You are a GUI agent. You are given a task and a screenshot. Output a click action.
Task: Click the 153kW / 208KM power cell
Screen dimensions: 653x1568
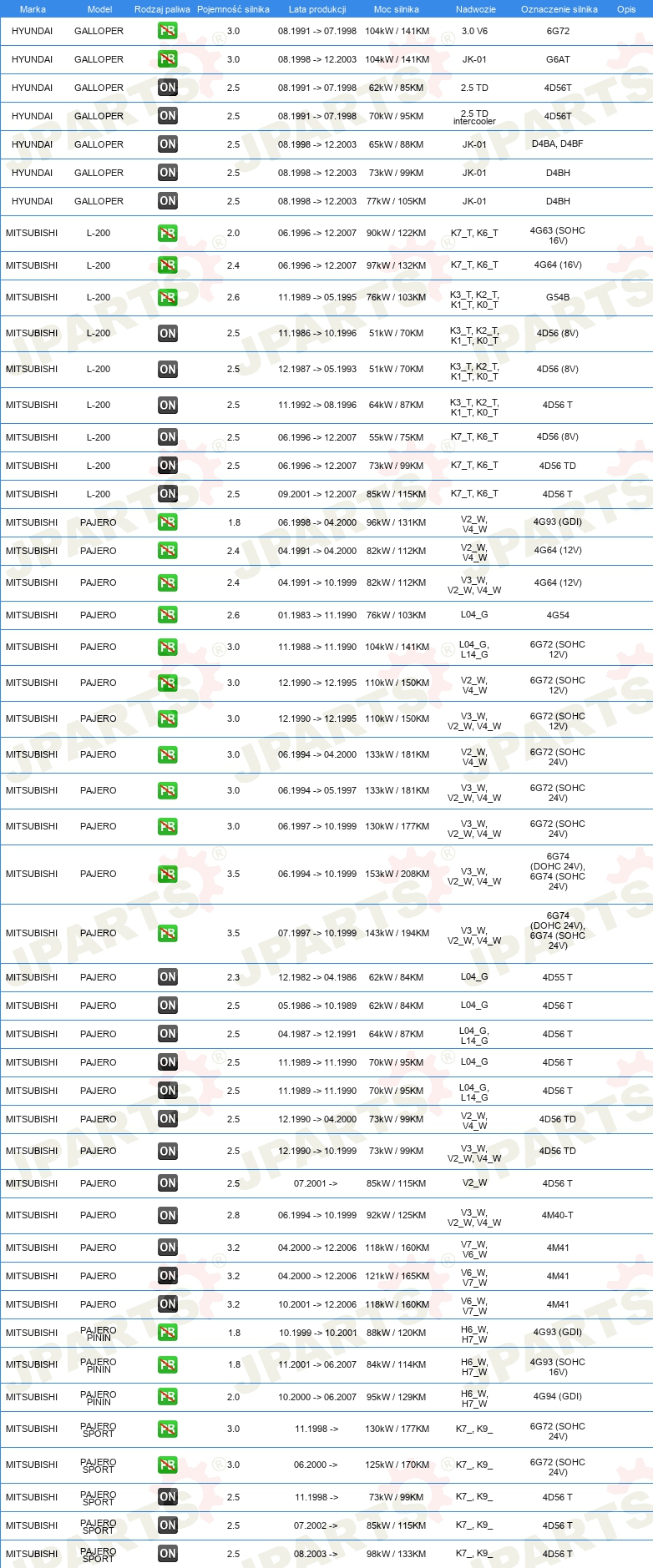(397, 874)
